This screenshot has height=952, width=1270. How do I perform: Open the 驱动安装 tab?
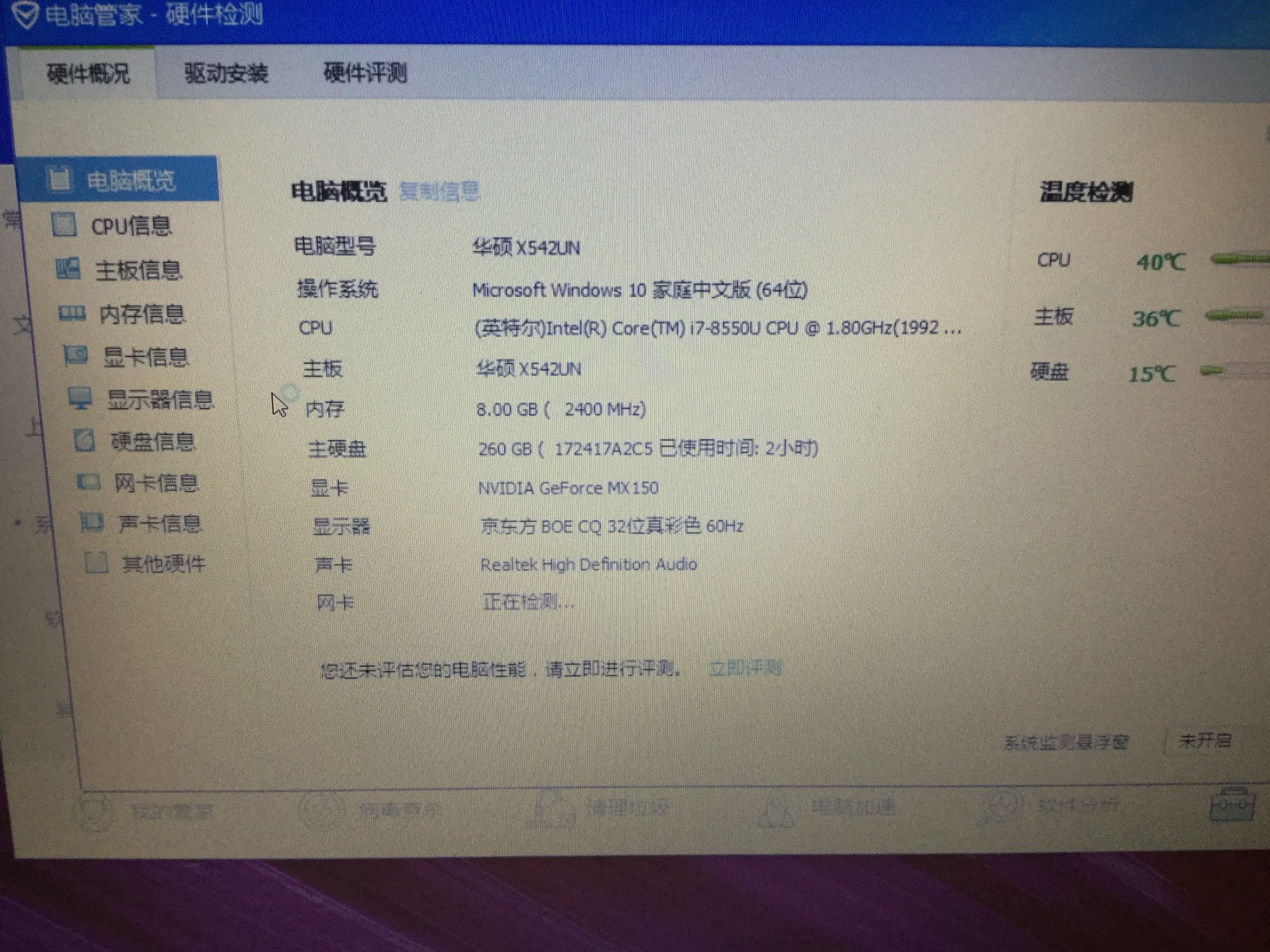pos(226,73)
